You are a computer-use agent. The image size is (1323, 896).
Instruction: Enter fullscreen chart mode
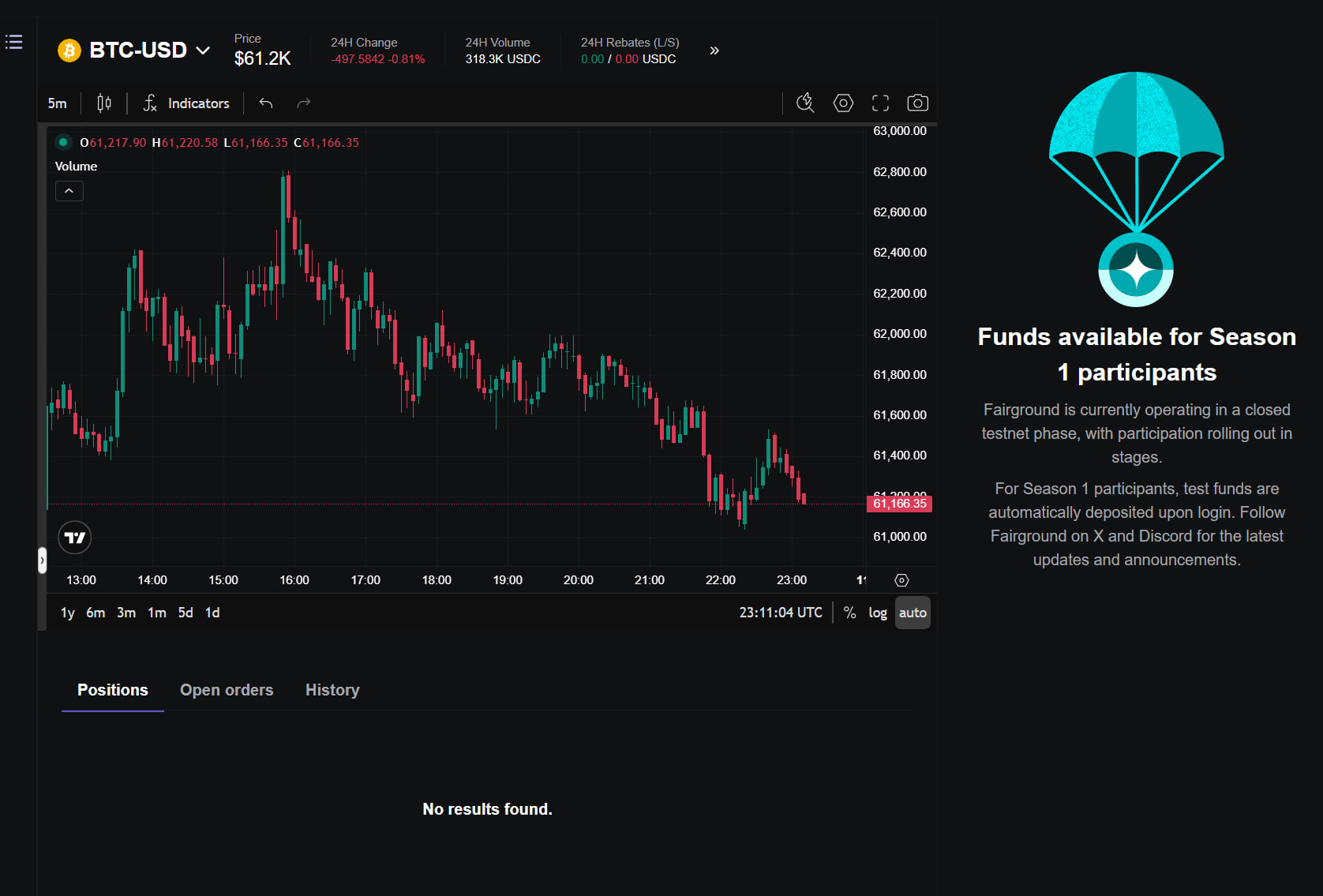[x=880, y=103]
